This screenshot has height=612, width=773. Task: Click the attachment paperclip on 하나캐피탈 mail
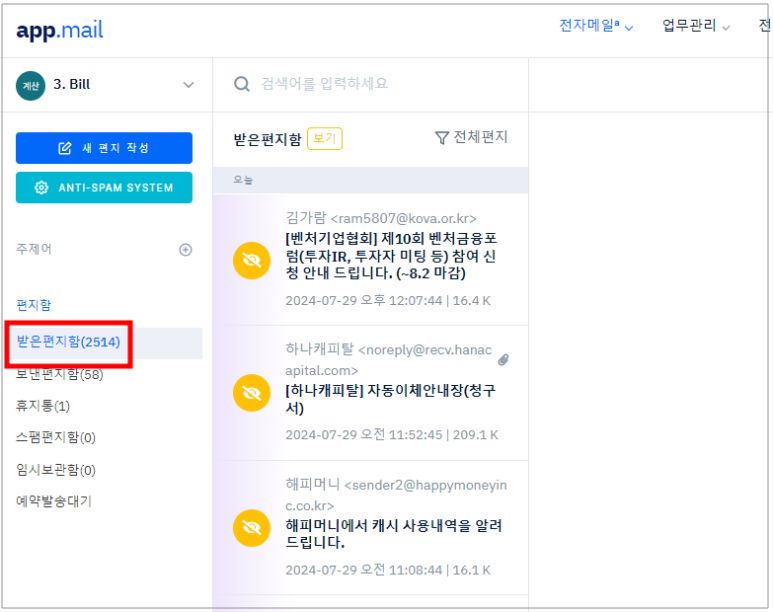pos(503,360)
